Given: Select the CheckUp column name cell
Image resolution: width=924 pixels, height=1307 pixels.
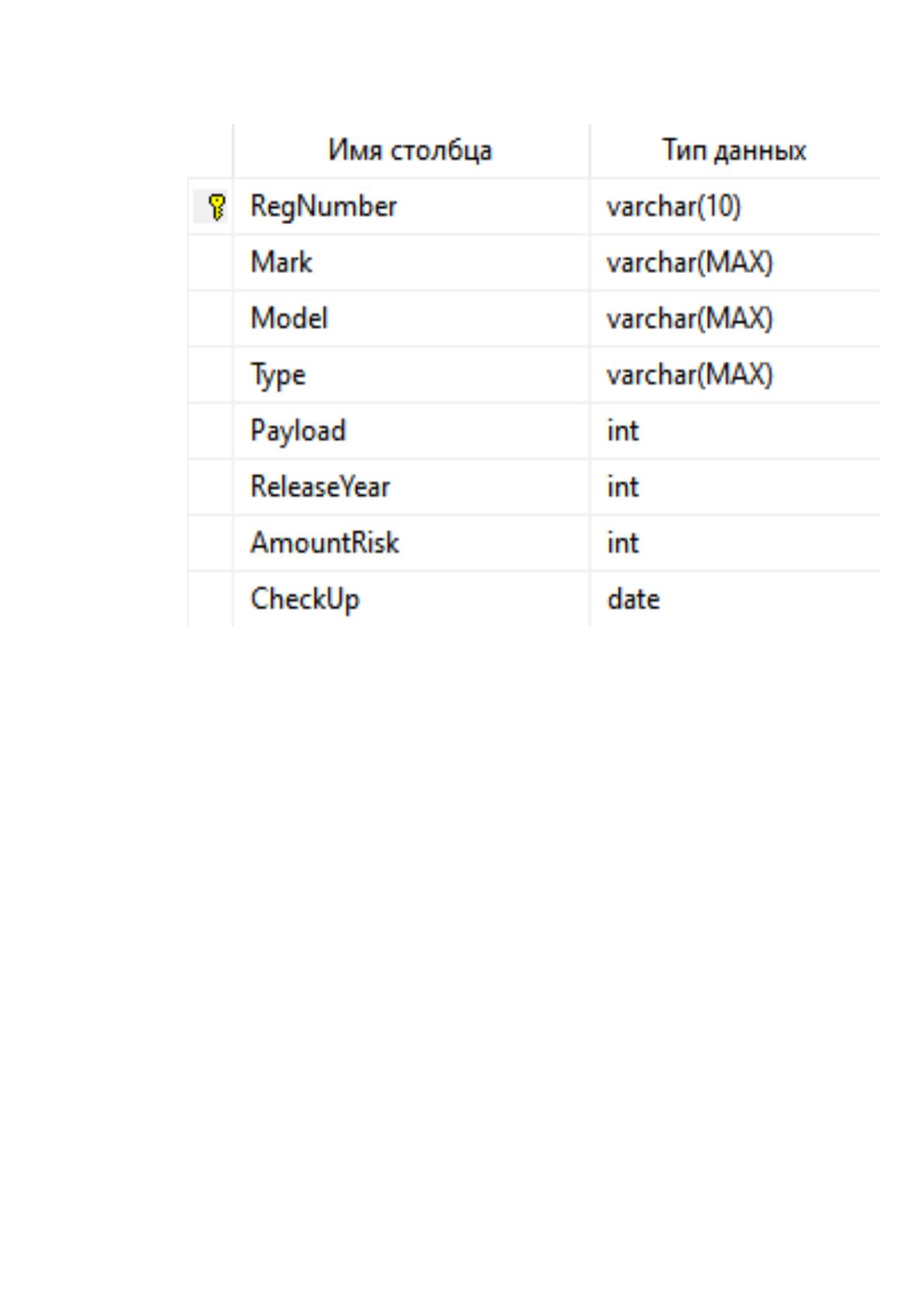Looking at the screenshot, I should click(411, 599).
